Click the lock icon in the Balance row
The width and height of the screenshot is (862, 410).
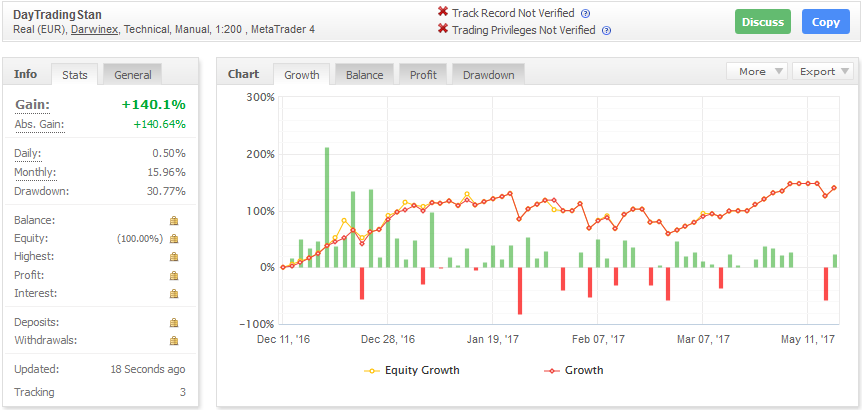[174, 220]
